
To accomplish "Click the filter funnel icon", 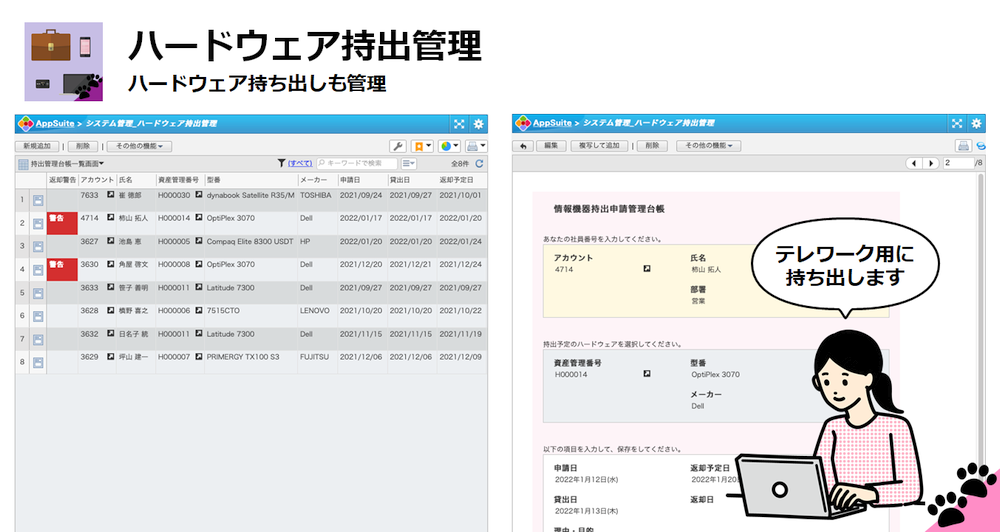I will (x=281, y=163).
